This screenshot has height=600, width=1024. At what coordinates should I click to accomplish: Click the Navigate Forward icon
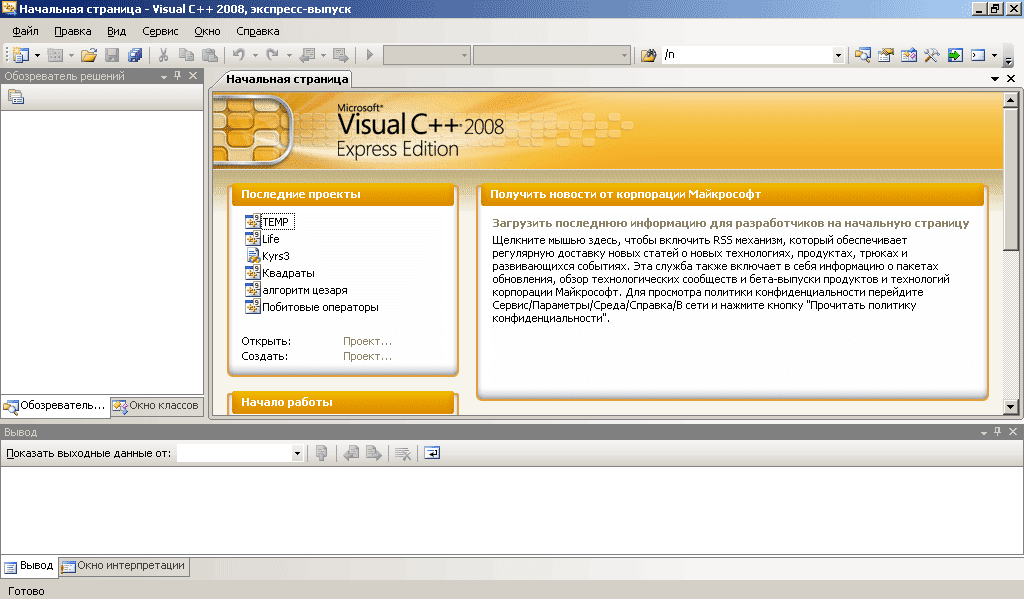tap(340, 55)
